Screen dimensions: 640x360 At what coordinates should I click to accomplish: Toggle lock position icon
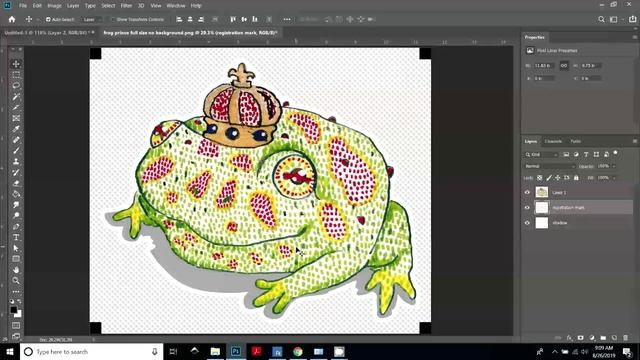[x=558, y=178]
